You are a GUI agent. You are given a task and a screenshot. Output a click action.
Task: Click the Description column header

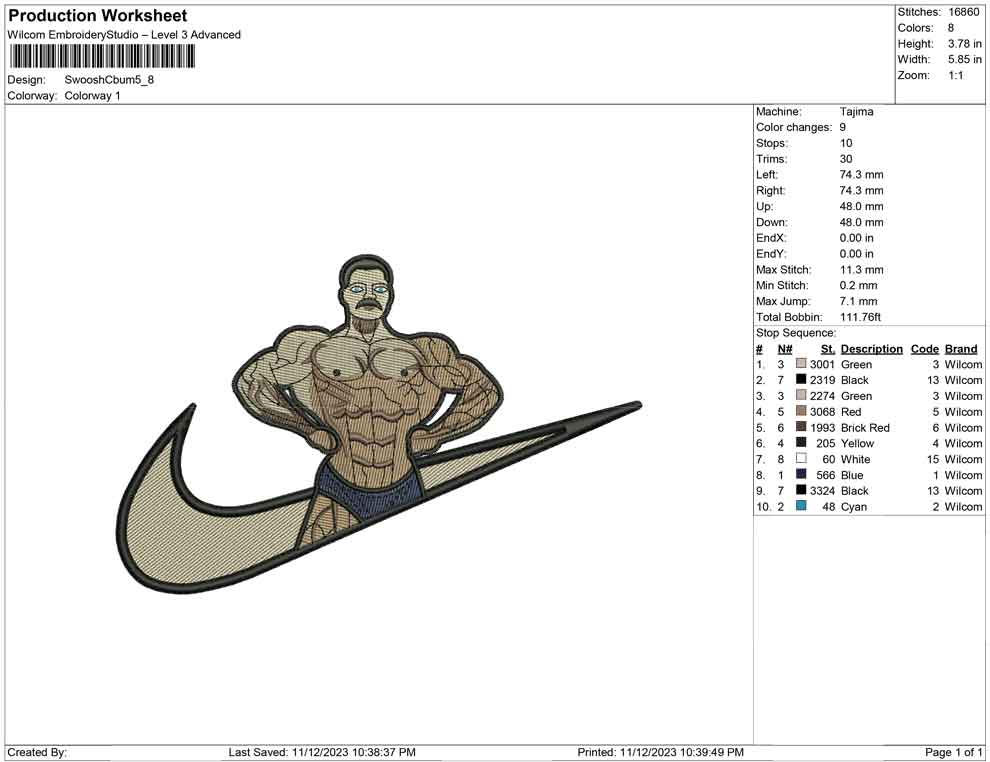point(871,349)
